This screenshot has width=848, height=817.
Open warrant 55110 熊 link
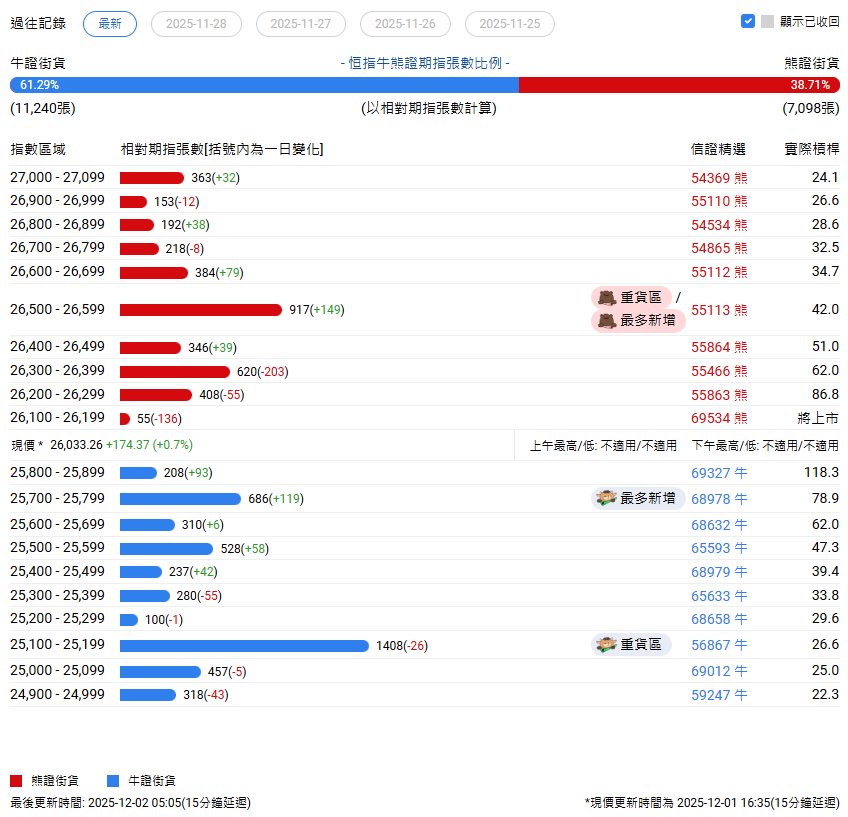(x=719, y=201)
